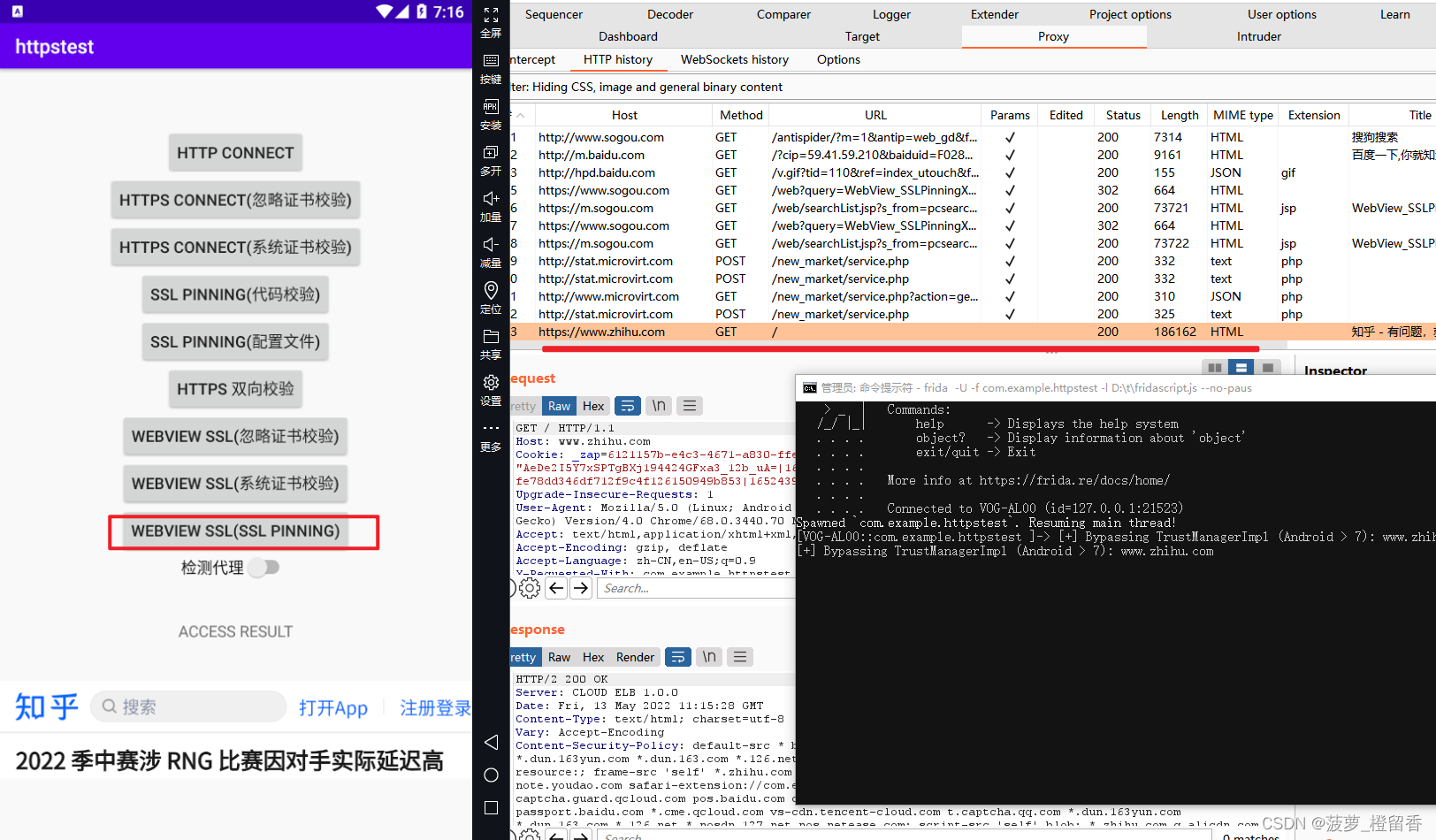Open the Request pane hamburger menu
The height and width of the screenshot is (840, 1436).
pos(690,406)
